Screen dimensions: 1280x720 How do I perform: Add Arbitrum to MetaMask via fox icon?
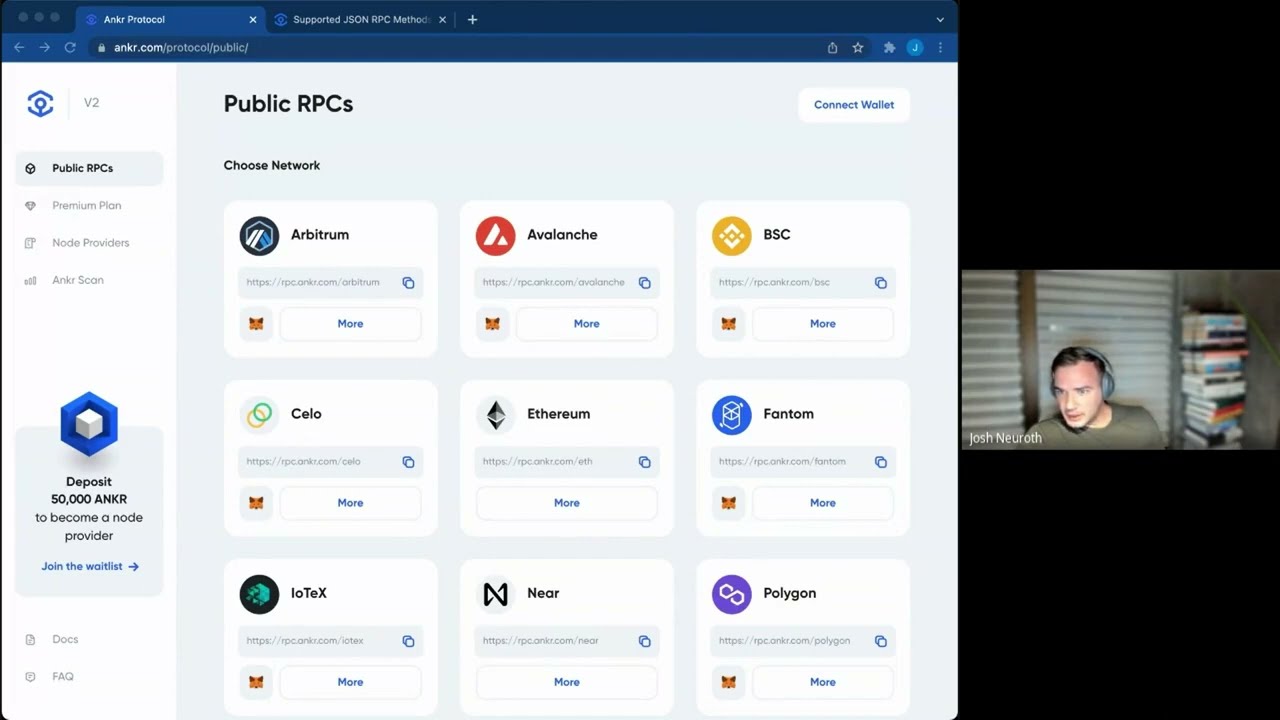pyautogui.click(x=256, y=324)
